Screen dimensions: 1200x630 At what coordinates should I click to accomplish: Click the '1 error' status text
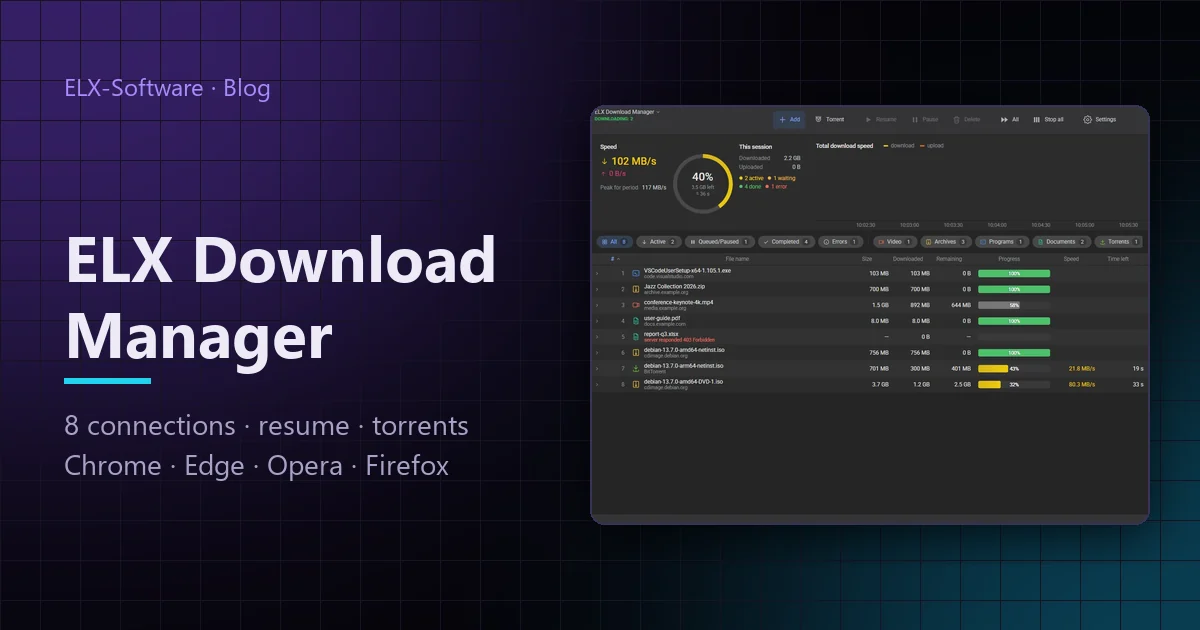point(778,186)
